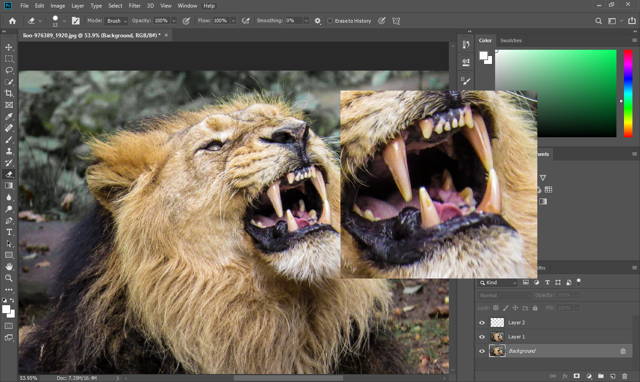Open the File menu
The image size is (640, 382).
pyautogui.click(x=24, y=6)
